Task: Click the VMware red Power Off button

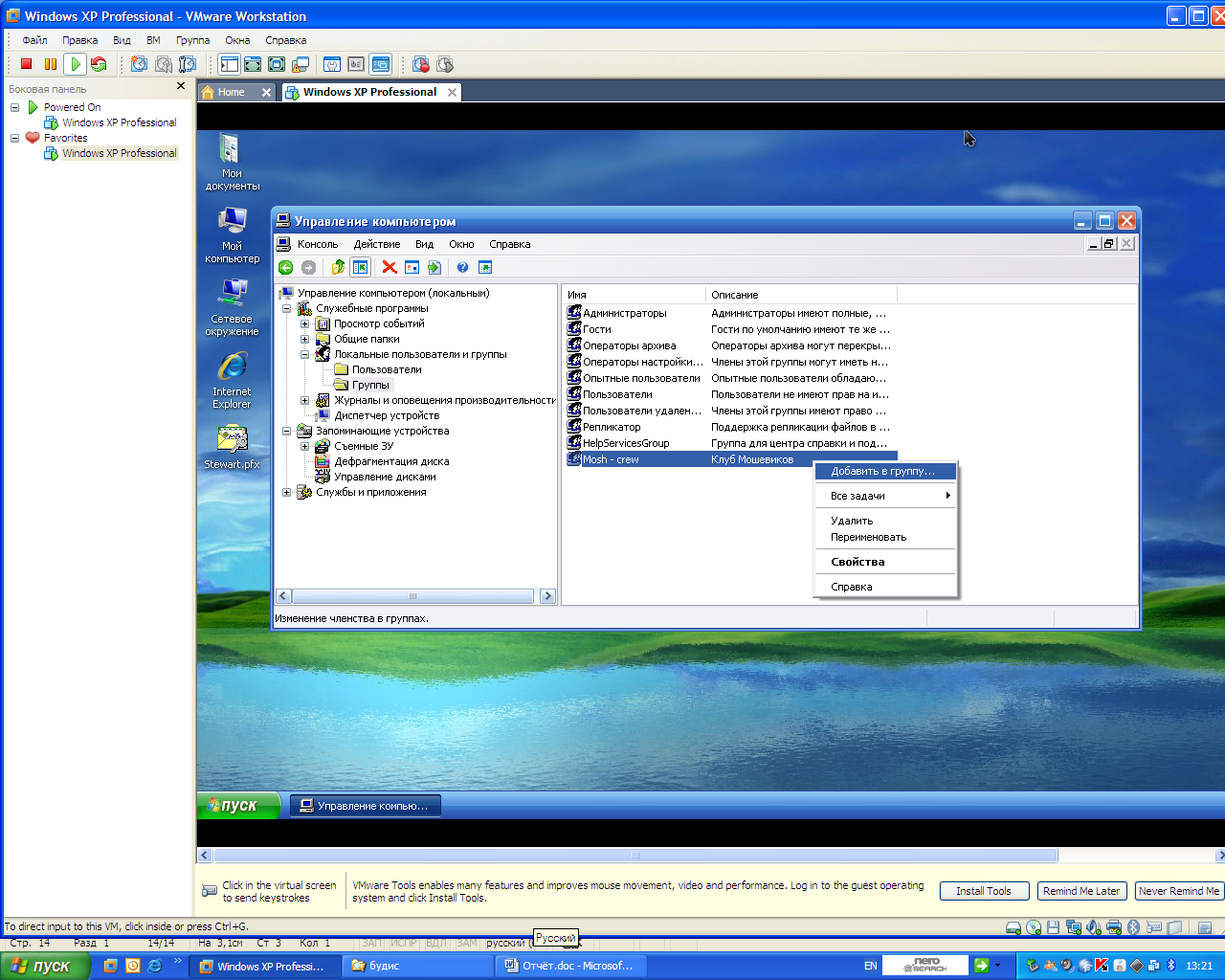Action: click(26, 64)
